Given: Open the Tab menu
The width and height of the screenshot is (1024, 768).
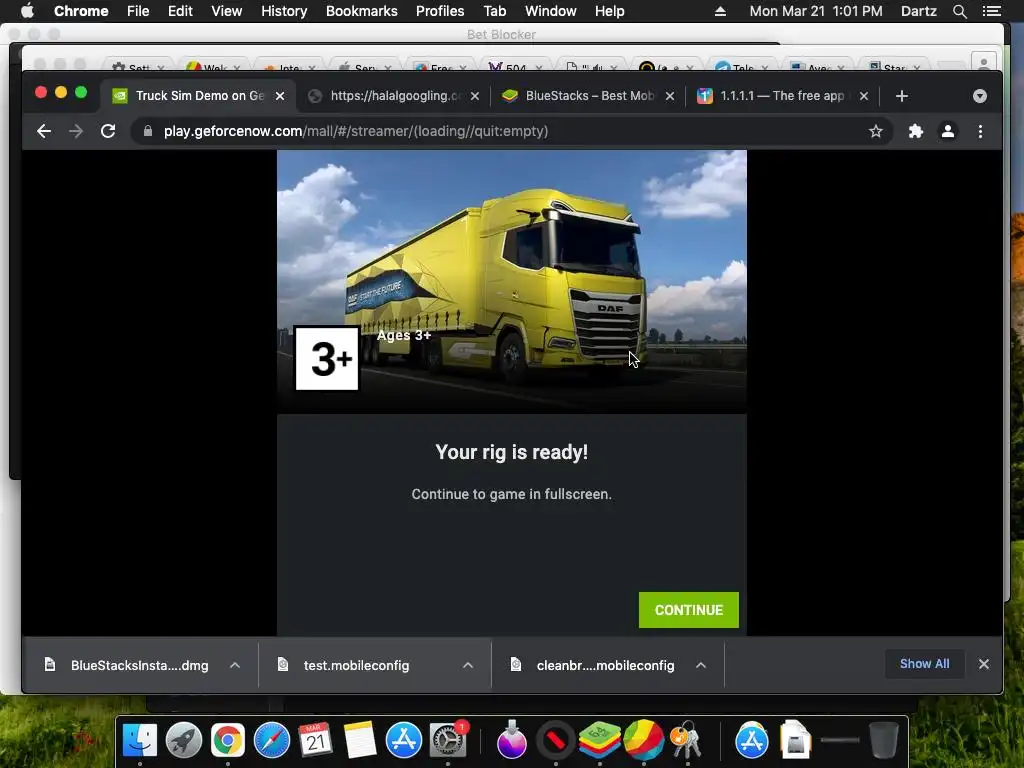Looking at the screenshot, I should click(x=494, y=11).
